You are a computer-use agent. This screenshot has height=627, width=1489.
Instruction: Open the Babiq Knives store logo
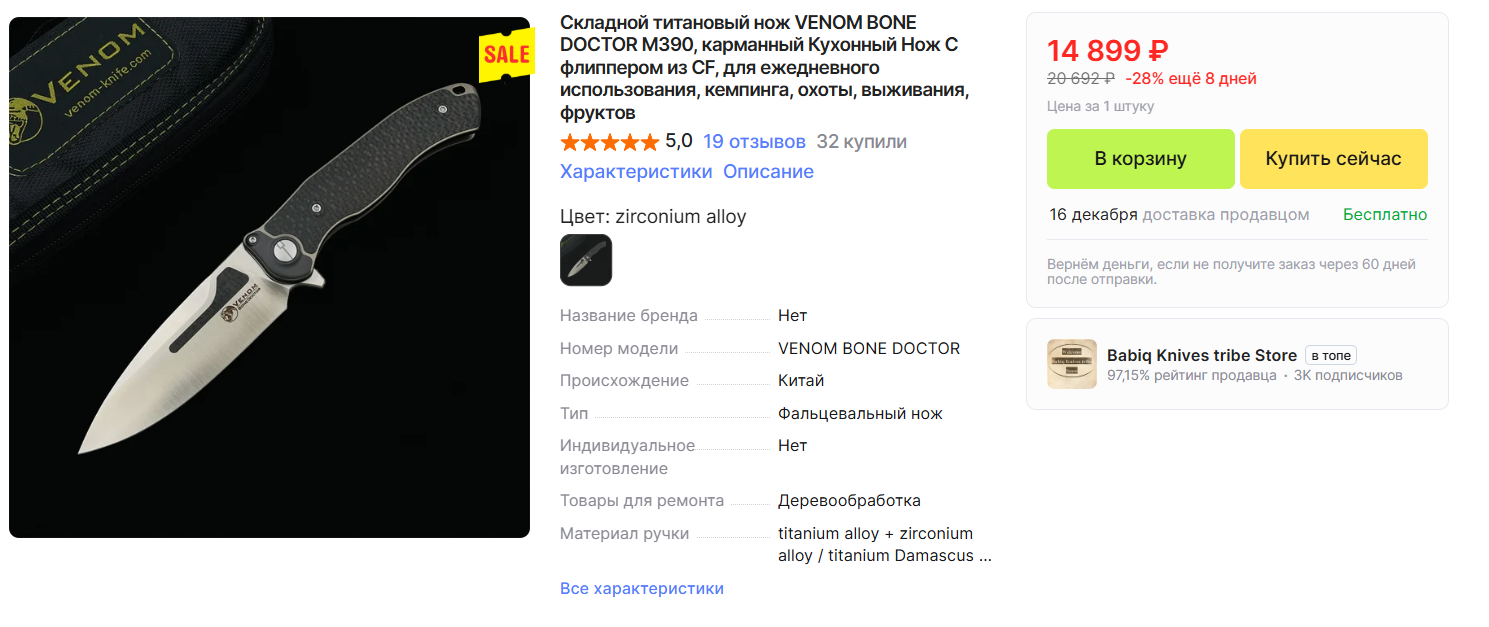pyautogui.click(x=1071, y=364)
